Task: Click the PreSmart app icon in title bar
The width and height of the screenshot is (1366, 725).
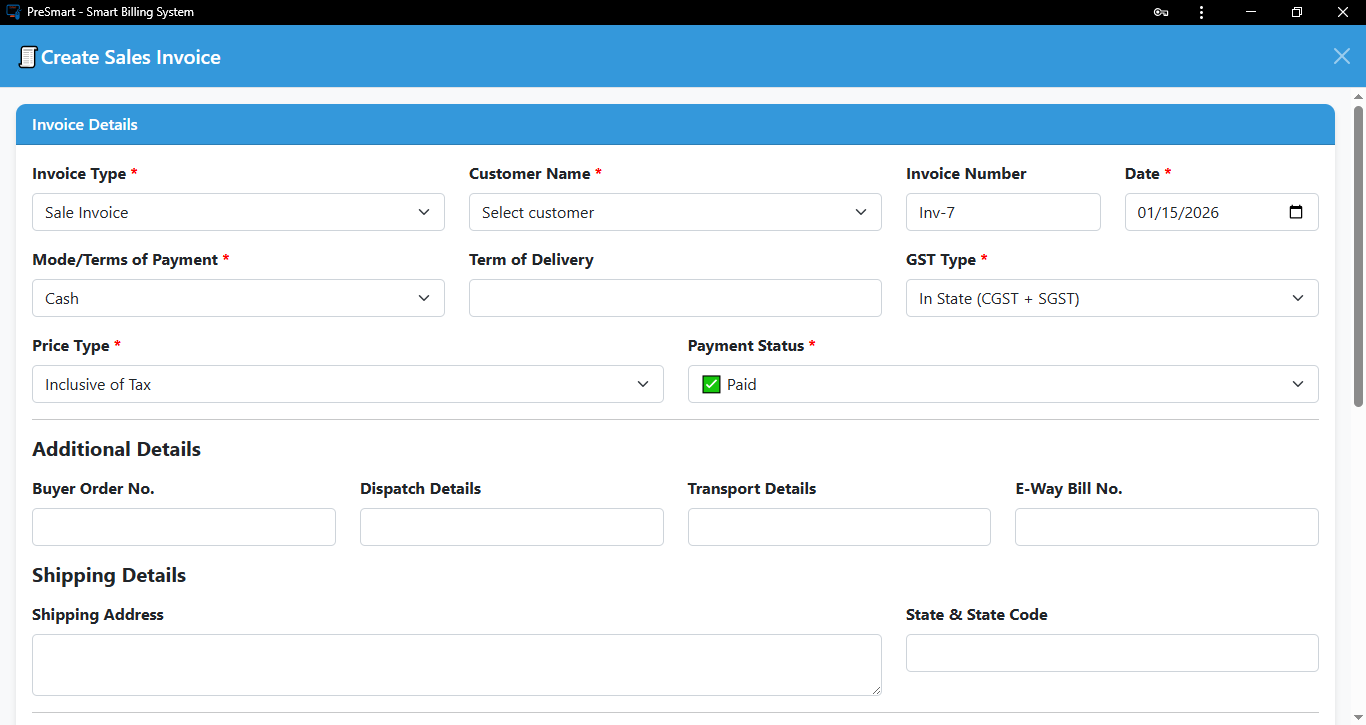Action: pyautogui.click(x=13, y=12)
